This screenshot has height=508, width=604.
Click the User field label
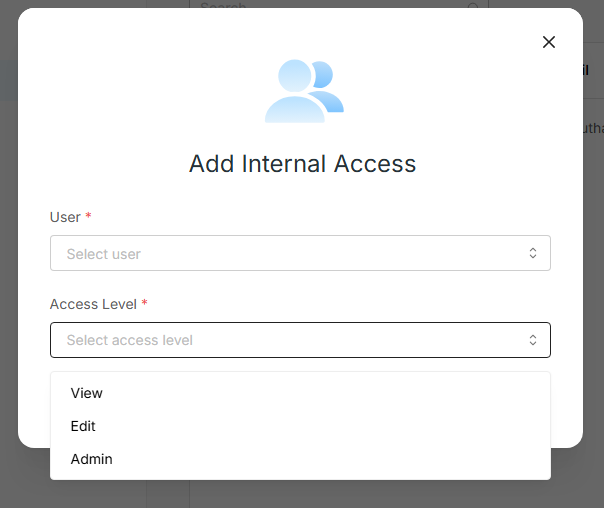click(x=64, y=217)
